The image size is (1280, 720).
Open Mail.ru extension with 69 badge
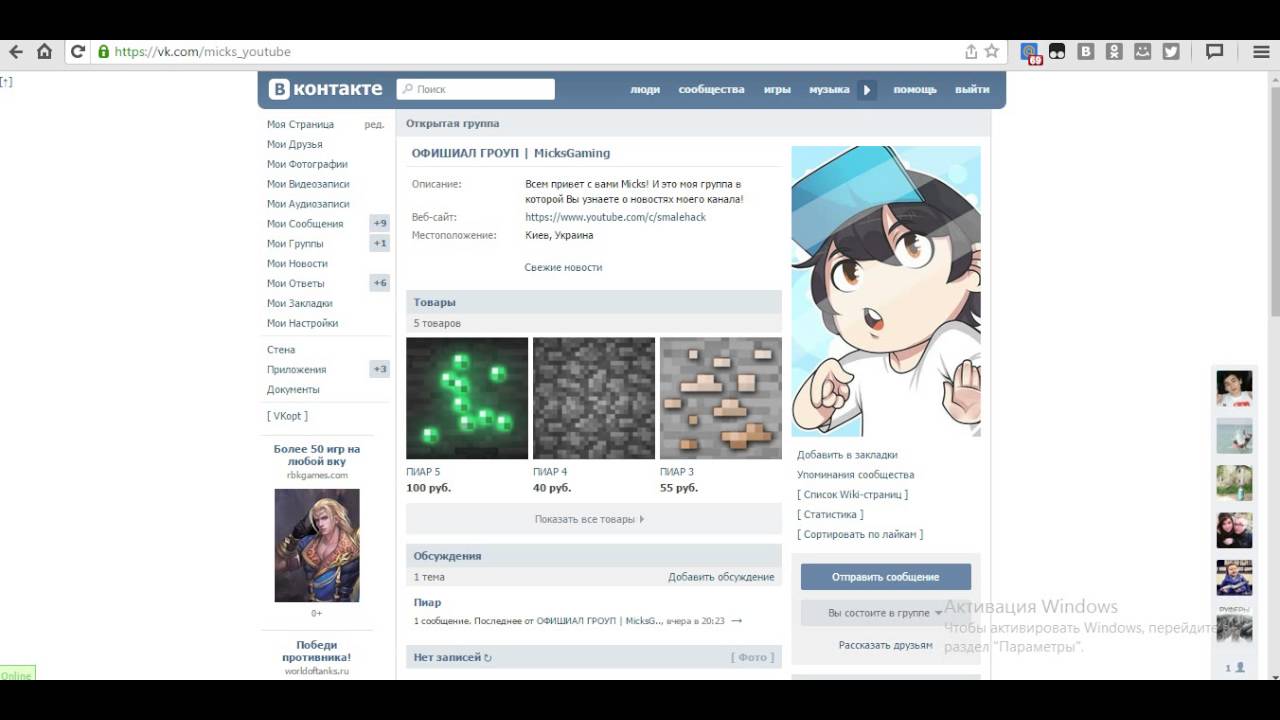1029,53
